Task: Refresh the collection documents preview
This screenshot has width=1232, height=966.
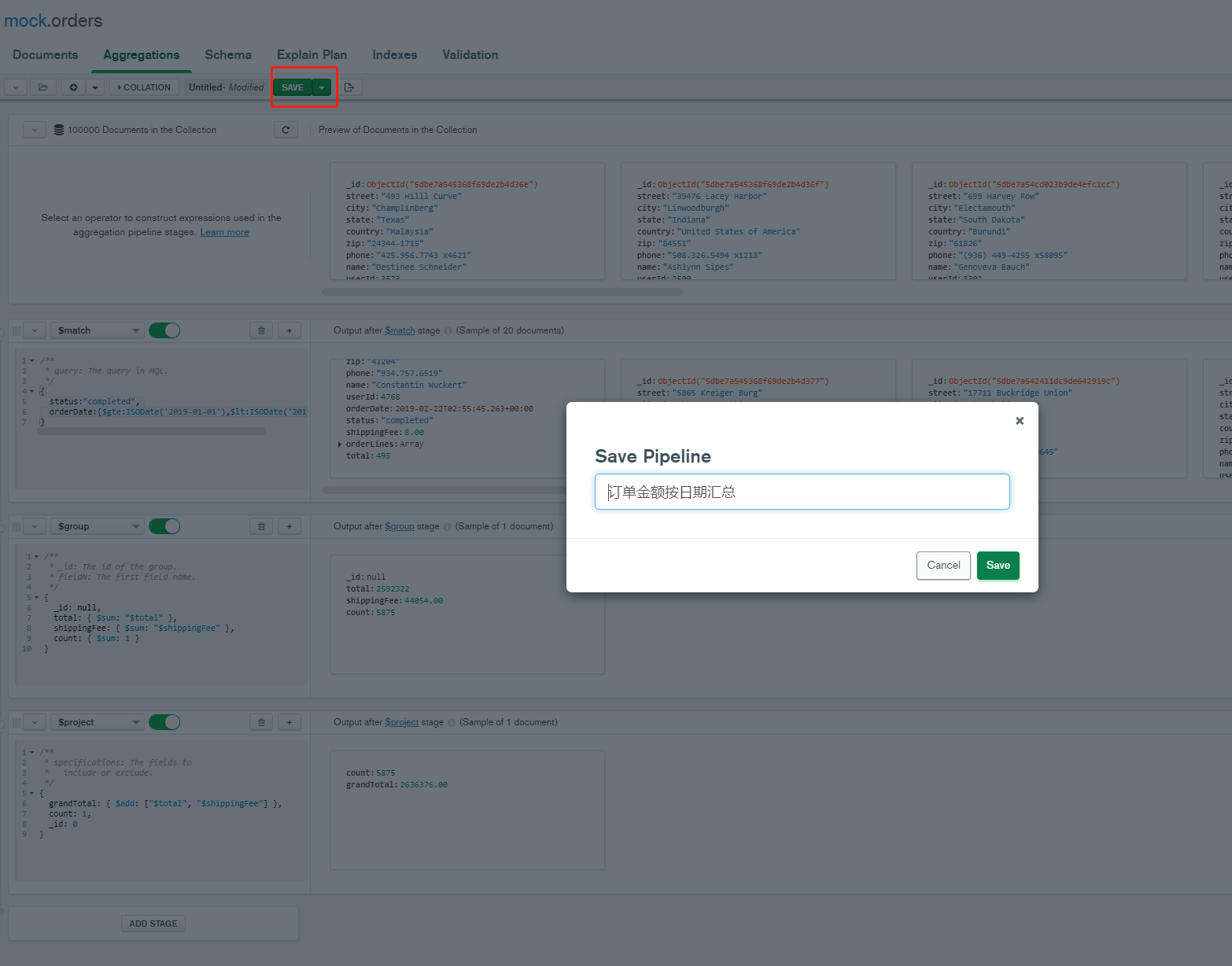Action: tap(286, 130)
